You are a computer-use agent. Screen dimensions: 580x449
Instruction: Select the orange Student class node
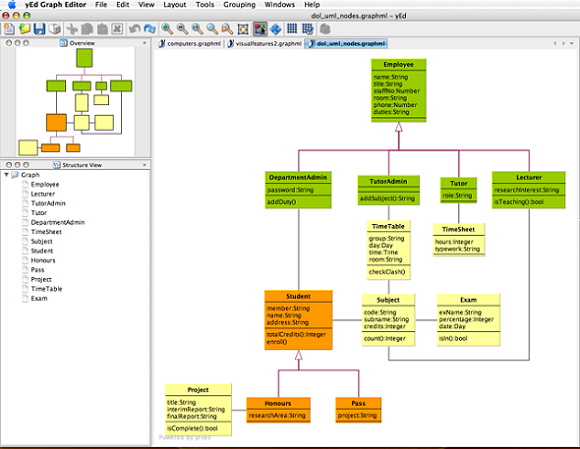(x=299, y=320)
